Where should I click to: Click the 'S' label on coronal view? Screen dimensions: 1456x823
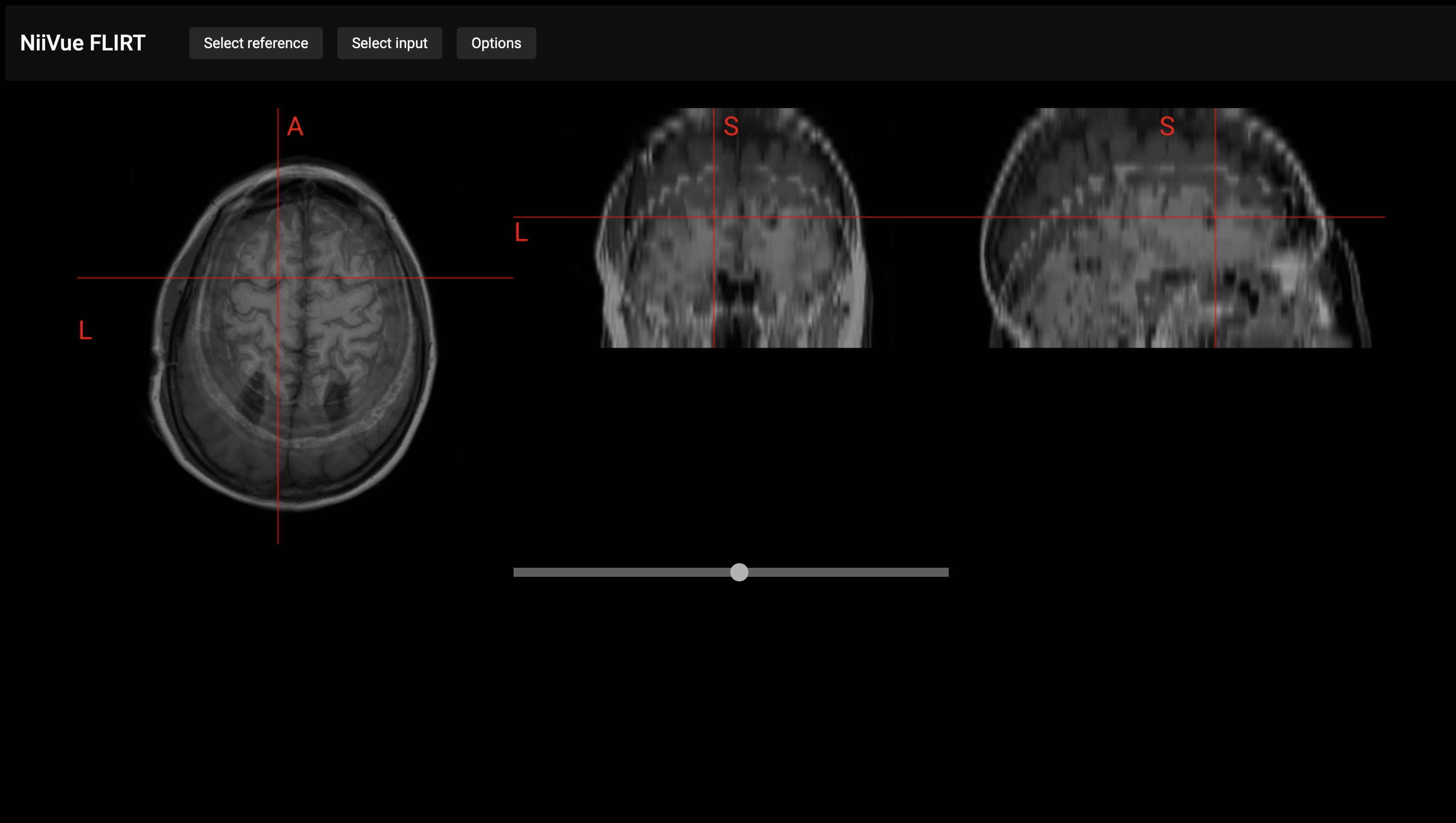coord(731,126)
